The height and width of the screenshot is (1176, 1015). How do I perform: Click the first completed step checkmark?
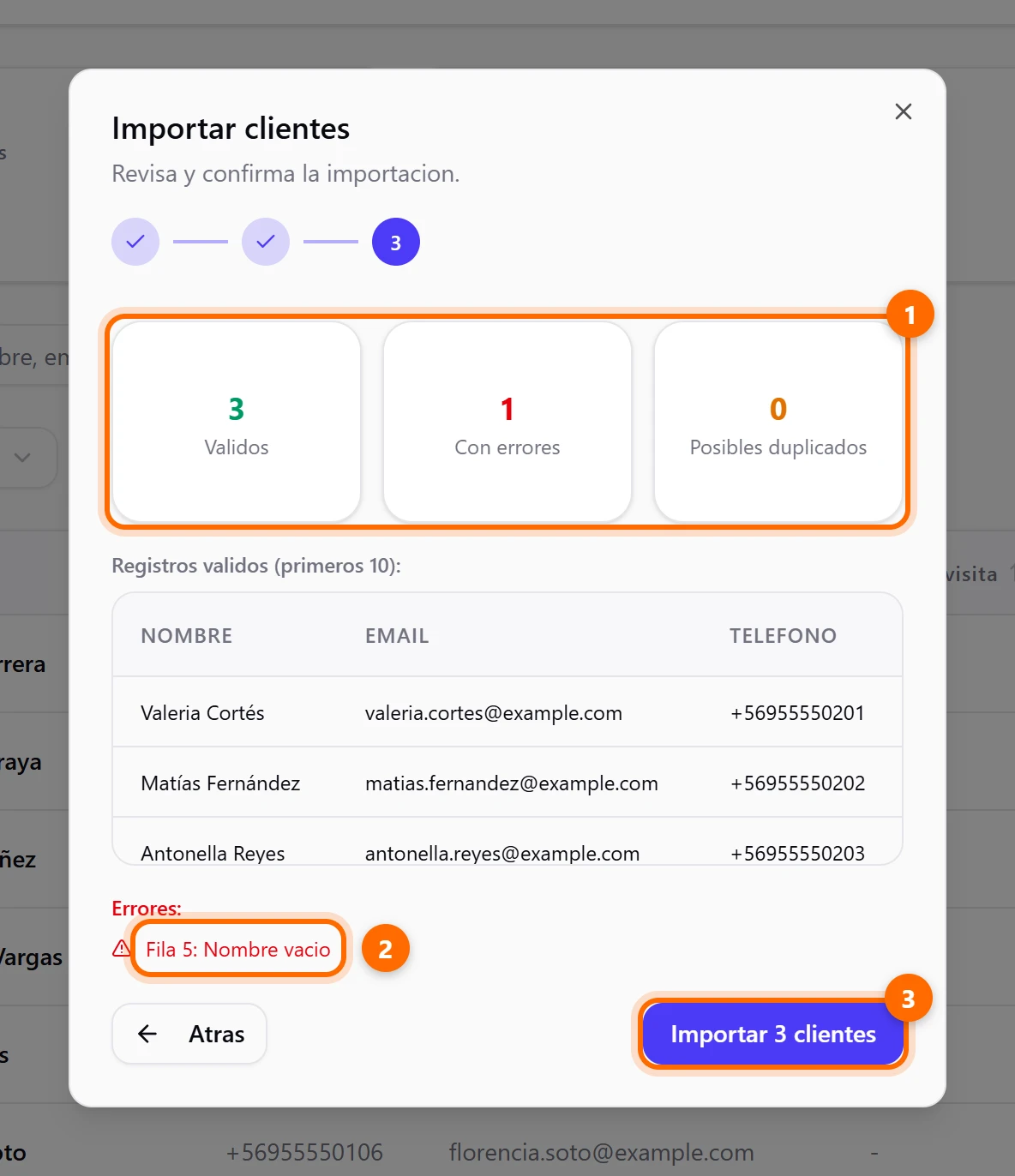tap(135, 242)
